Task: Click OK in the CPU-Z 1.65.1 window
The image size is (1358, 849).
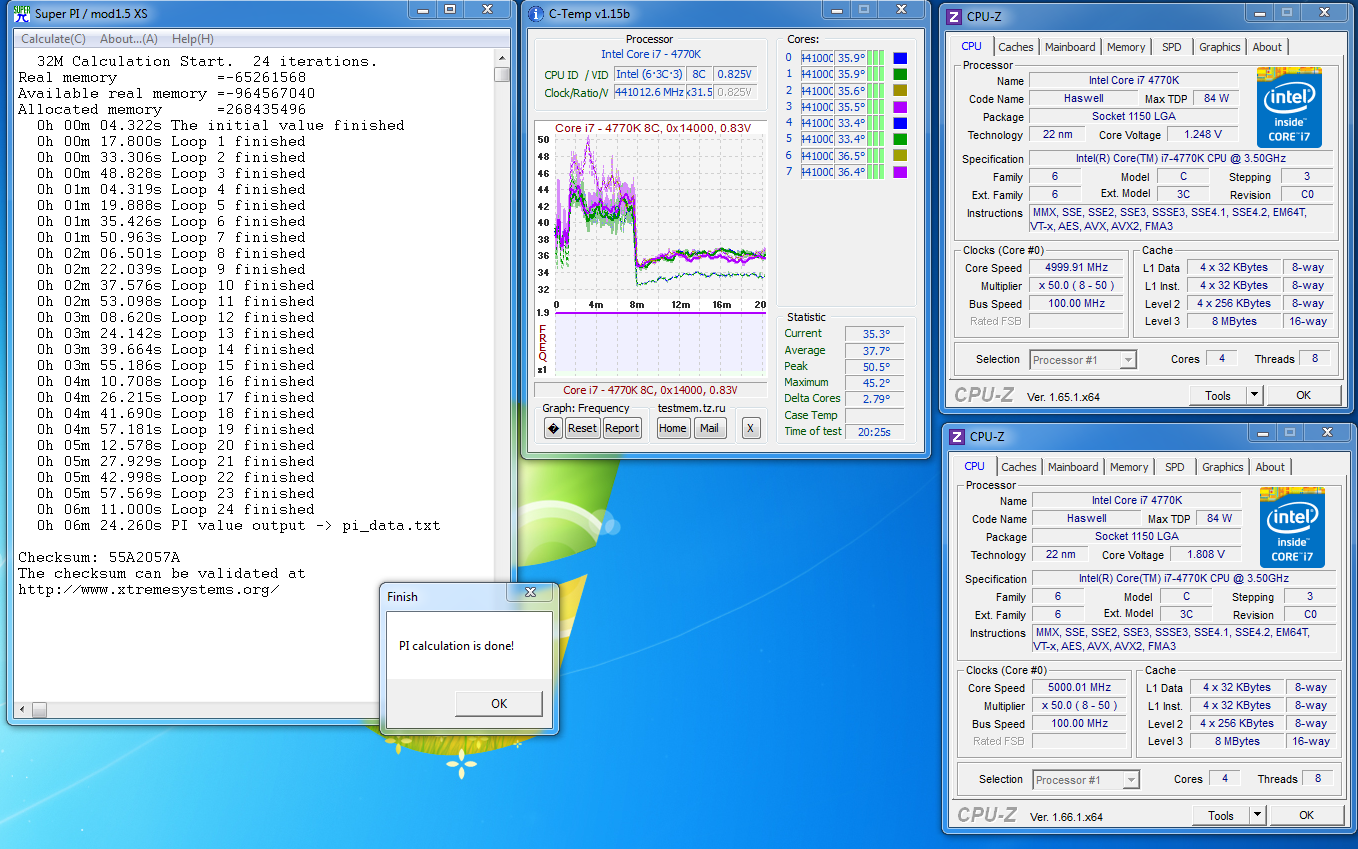Action: tap(1303, 395)
